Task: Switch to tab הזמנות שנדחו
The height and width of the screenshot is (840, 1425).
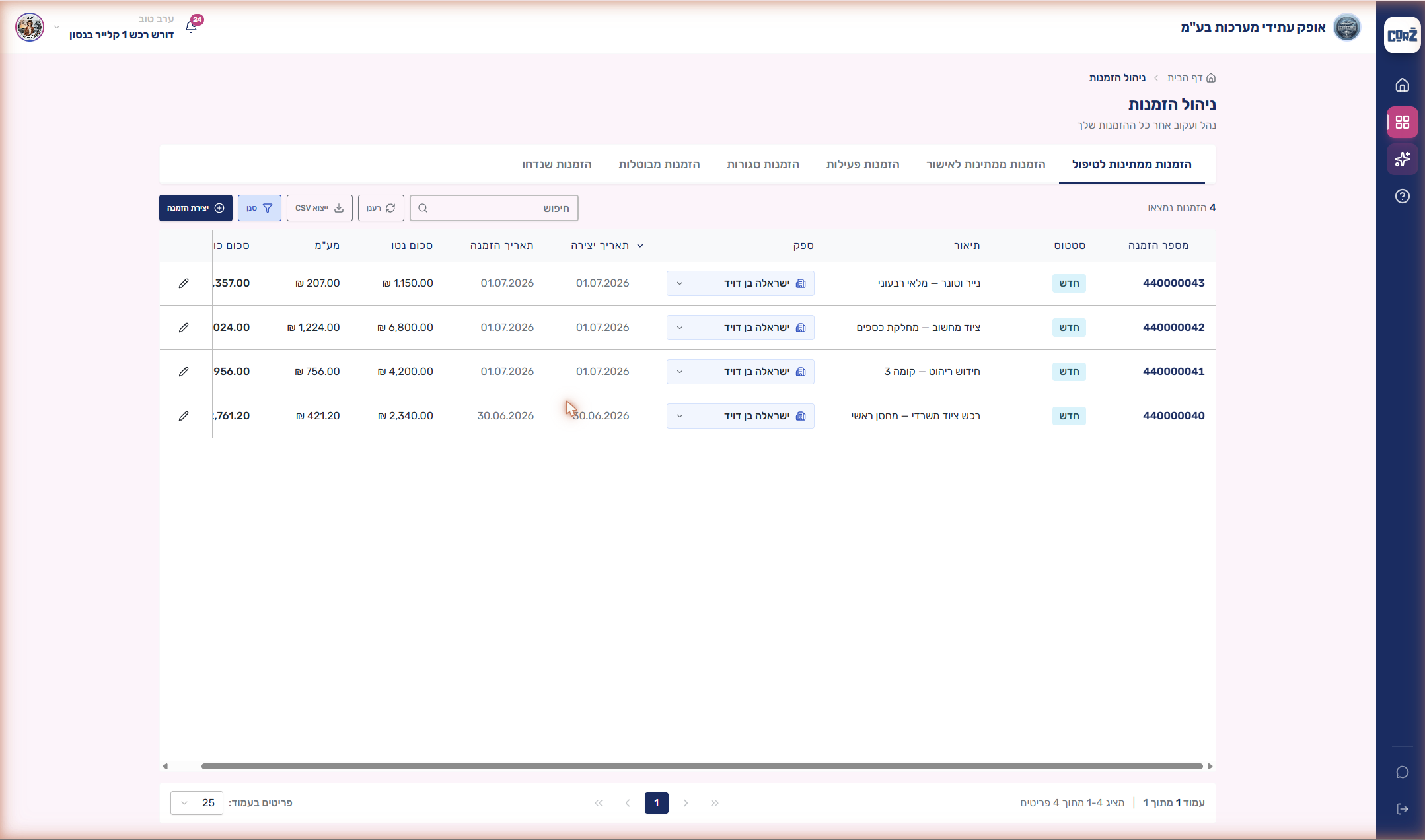Action: click(557, 164)
